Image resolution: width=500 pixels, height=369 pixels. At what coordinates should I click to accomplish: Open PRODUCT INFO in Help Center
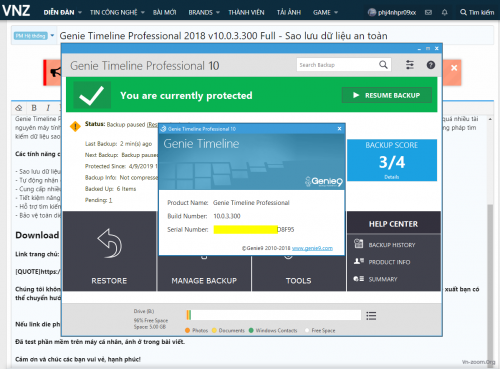[389, 262]
